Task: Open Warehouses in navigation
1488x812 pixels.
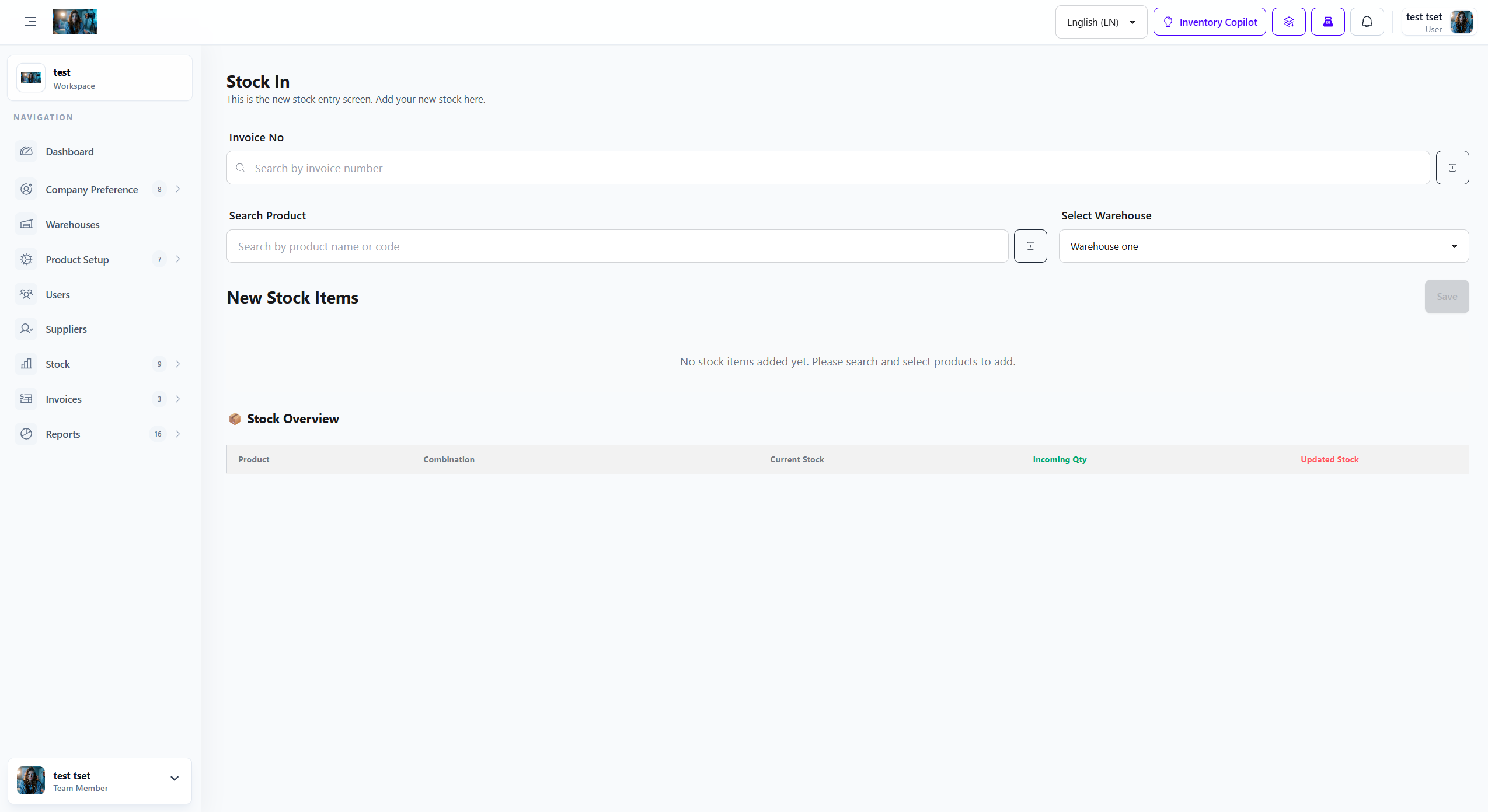Action: tap(100, 225)
